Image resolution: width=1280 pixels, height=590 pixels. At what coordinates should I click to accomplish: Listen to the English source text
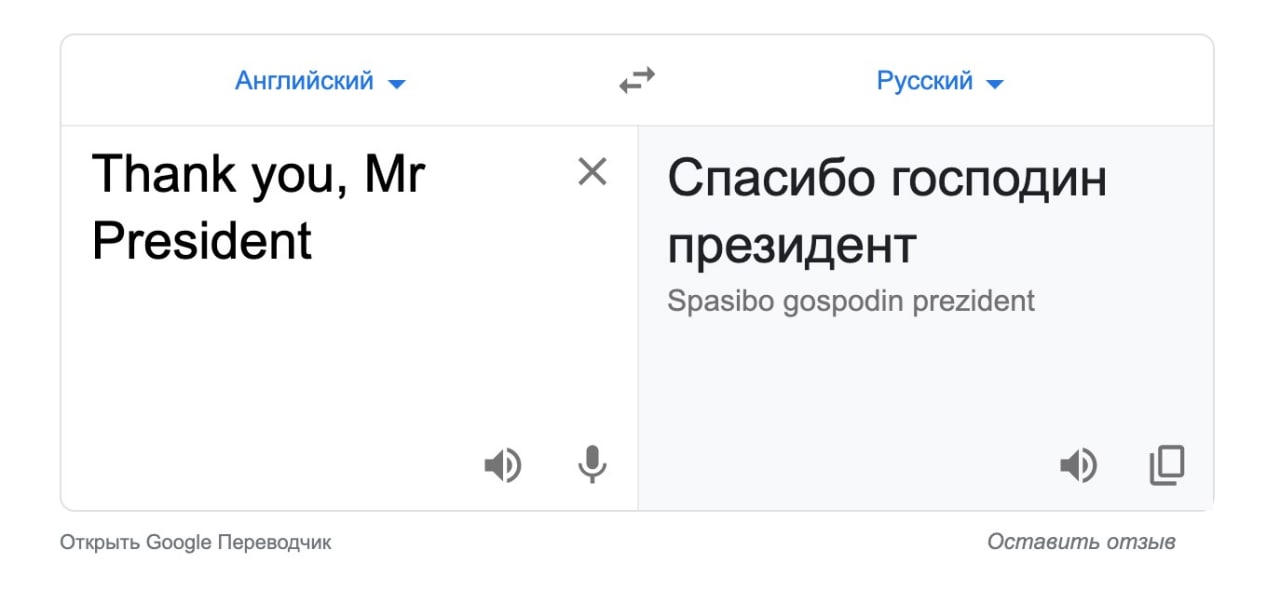(x=503, y=465)
